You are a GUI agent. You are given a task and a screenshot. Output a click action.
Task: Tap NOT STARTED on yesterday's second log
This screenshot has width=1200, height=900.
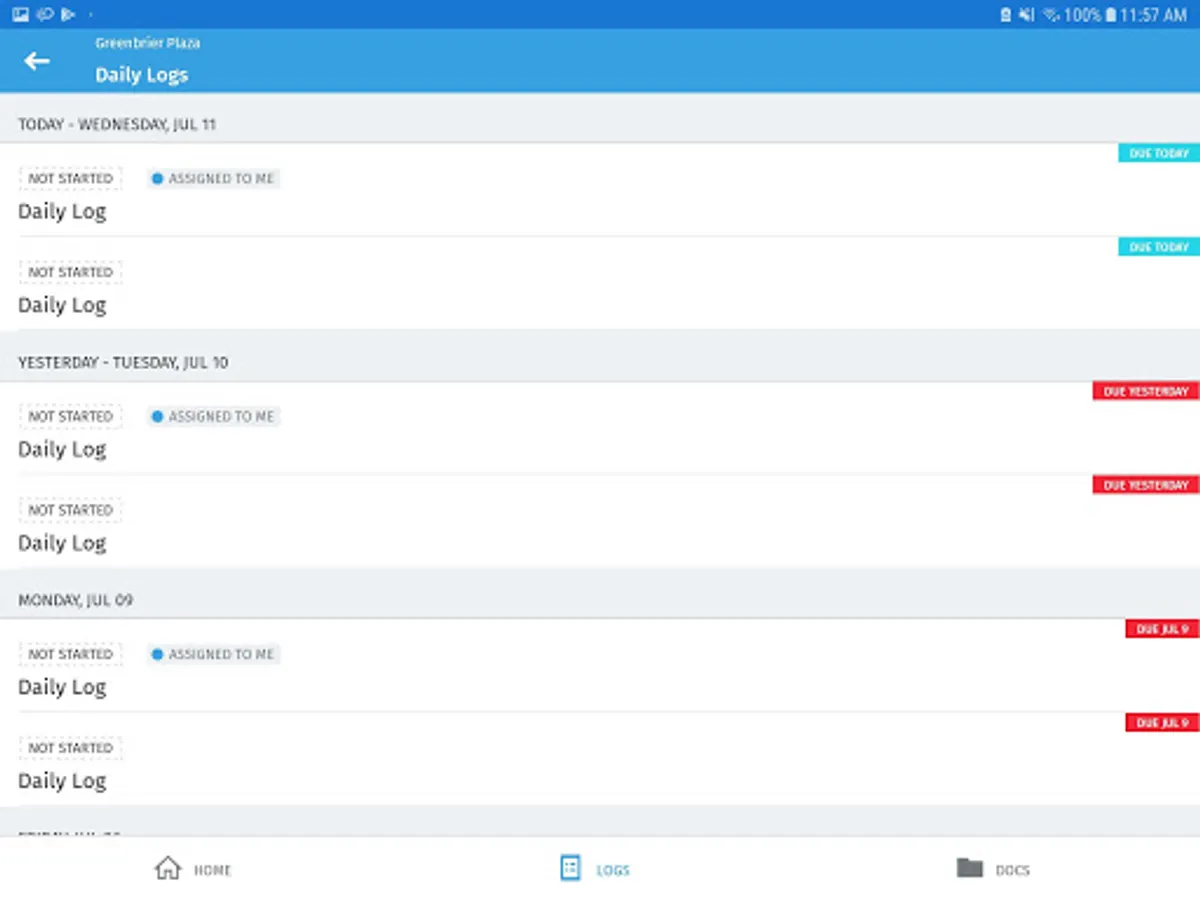(70, 510)
